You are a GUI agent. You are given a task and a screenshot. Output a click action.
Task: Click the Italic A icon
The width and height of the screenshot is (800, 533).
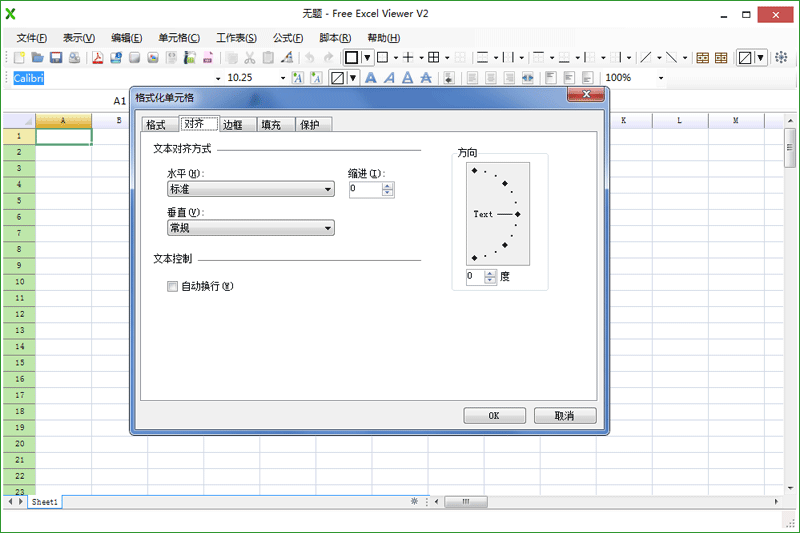389,78
